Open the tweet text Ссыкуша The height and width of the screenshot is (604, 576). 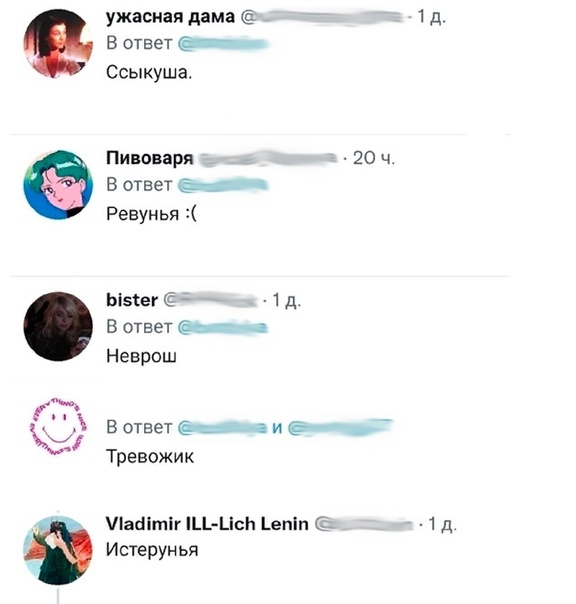[149, 72]
